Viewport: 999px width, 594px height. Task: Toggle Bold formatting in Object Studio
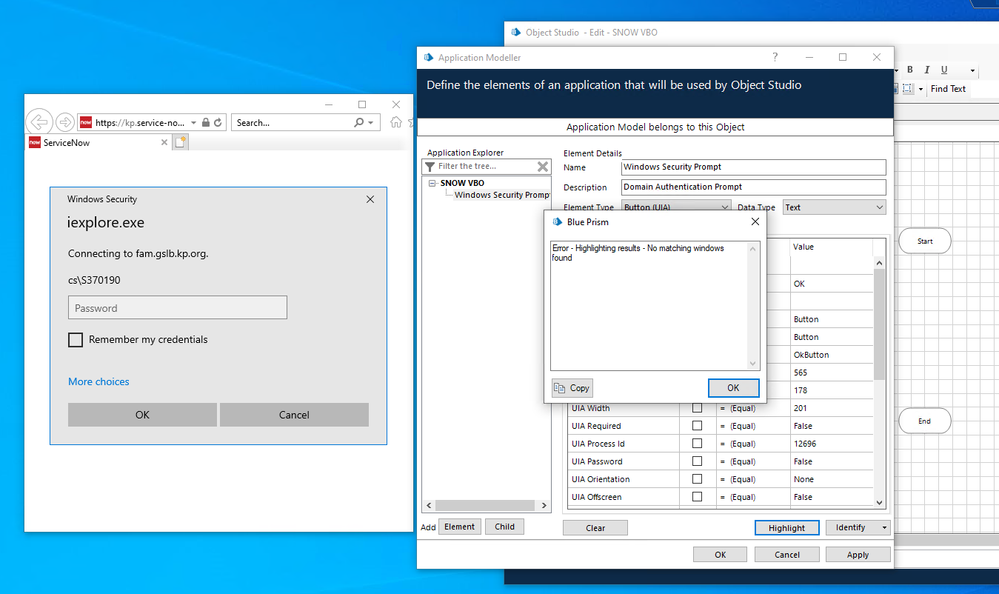pyautogui.click(x=910, y=70)
